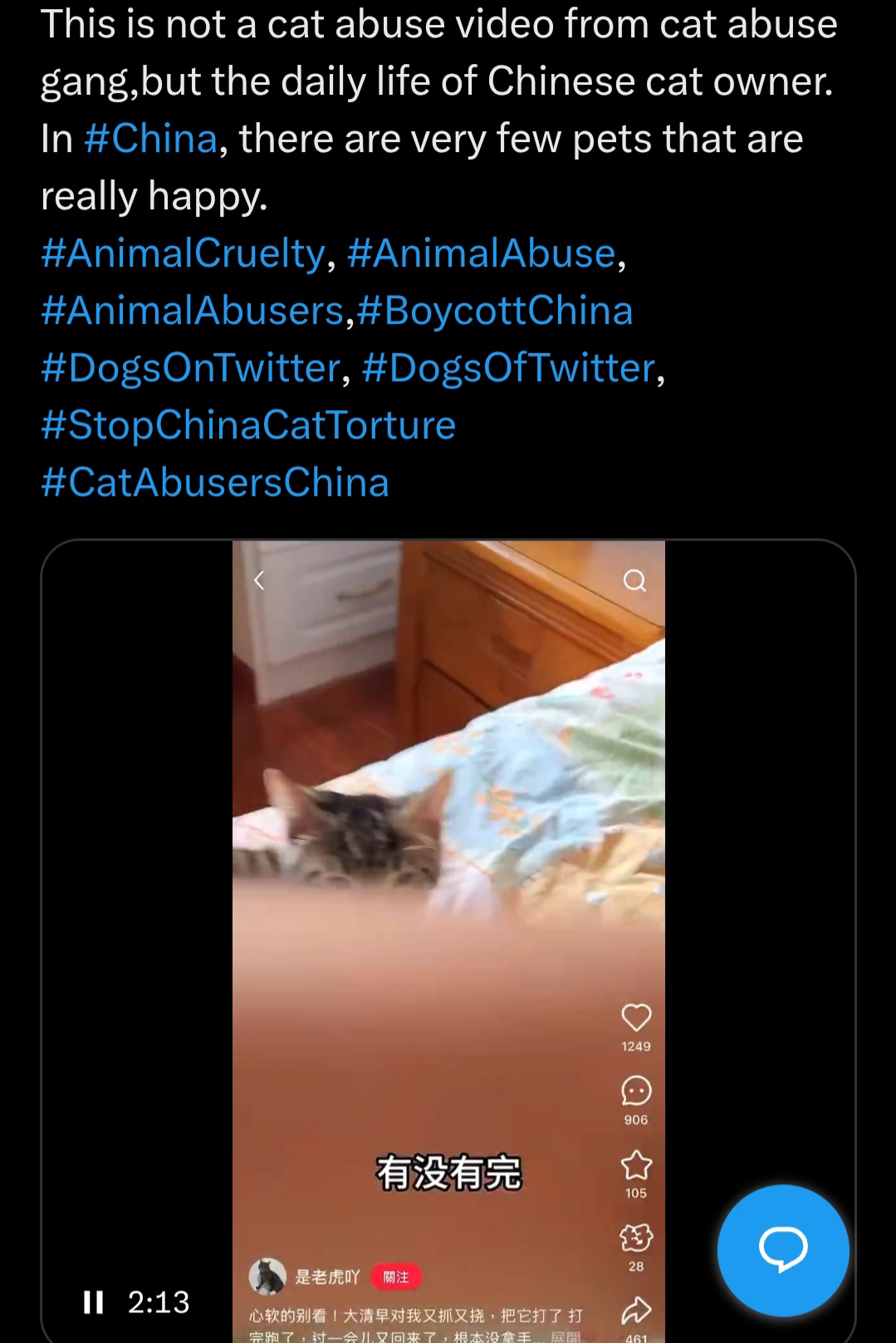Open the #AnimalCruelty hashtag link
Image resolution: width=896 pixels, height=1343 pixels.
click(184, 253)
